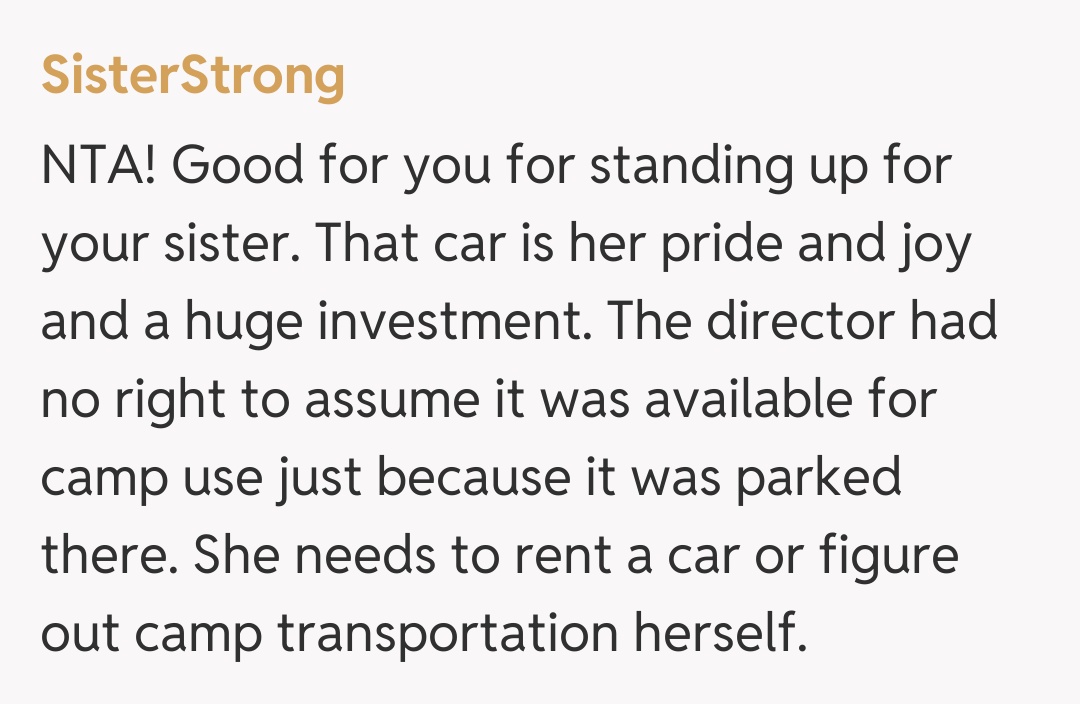Click the words 'to assume'
Screen dimensions: 1080x704
pyautogui.click(x=381, y=399)
